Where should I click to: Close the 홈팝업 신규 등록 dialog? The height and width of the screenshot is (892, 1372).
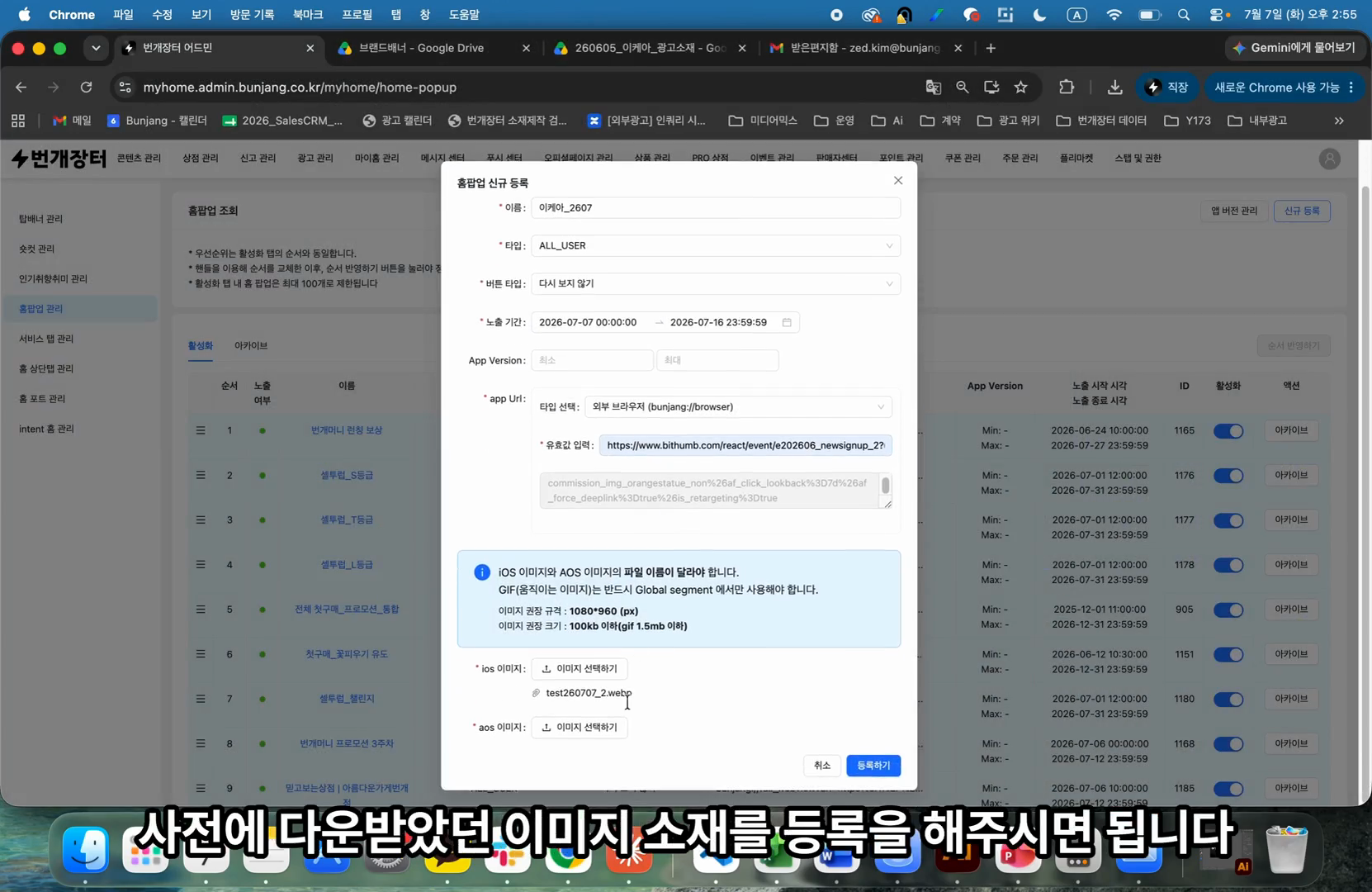click(x=898, y=180)
